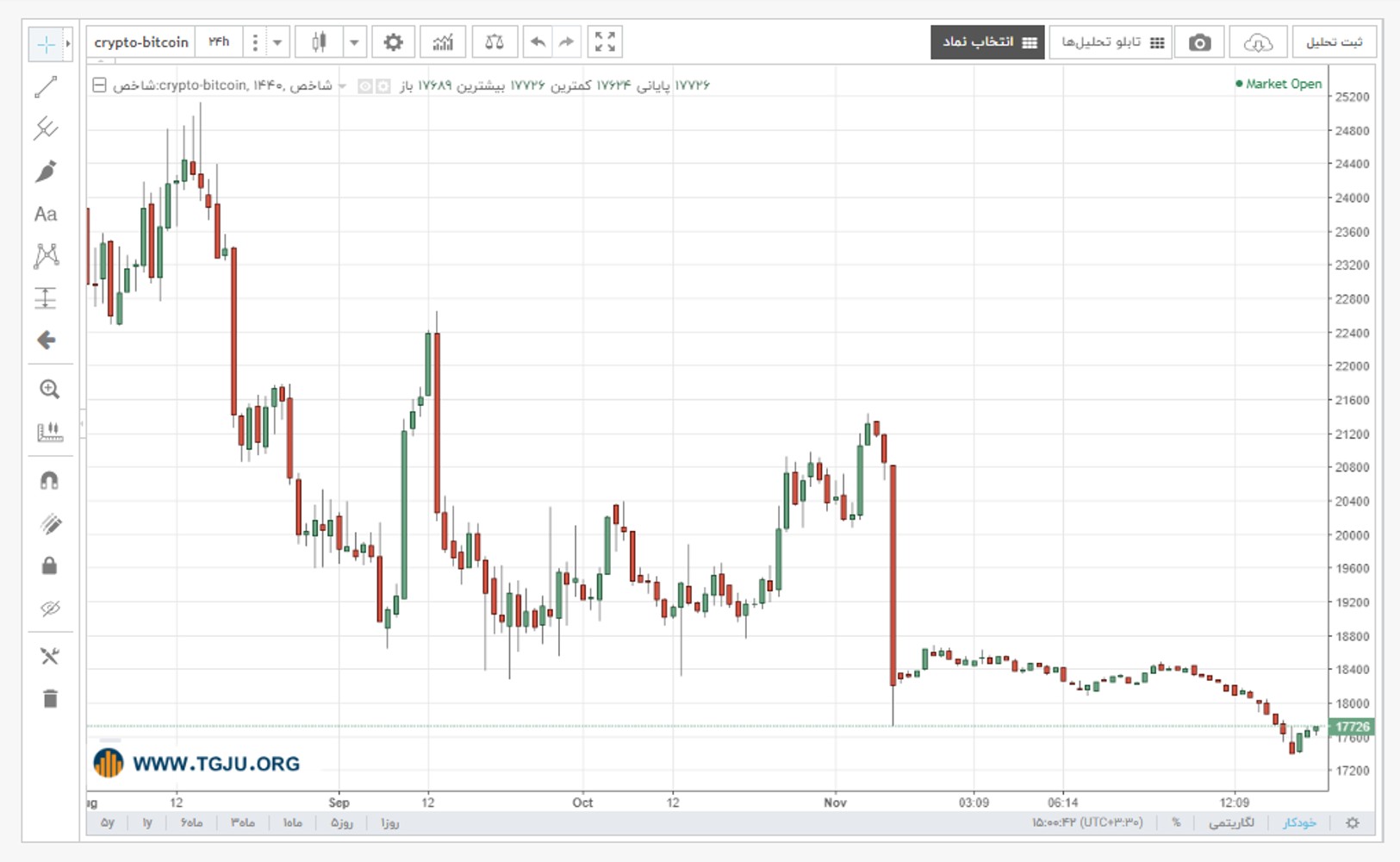Image resolution: width=1400 pixels, height=862 pixels.
Task: Collapse the chart legend with the minus box
Action: pos(99,85)
